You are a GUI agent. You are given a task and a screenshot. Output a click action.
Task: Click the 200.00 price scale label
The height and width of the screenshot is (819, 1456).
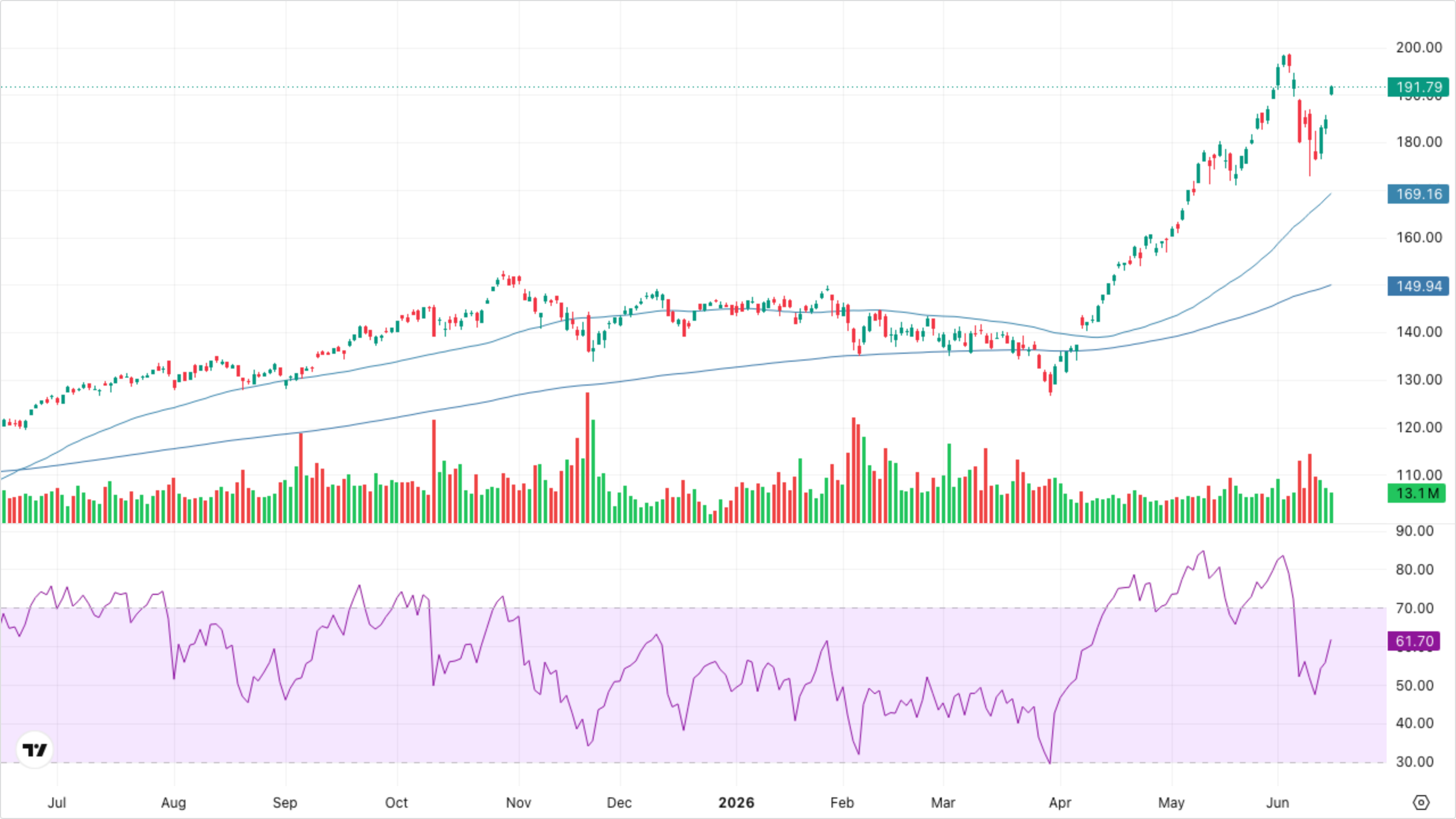pos(1418,47)
